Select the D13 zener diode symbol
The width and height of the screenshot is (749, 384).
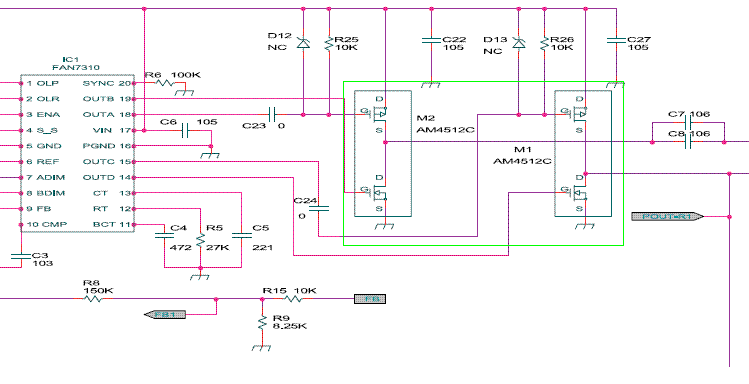click(518, 43)
